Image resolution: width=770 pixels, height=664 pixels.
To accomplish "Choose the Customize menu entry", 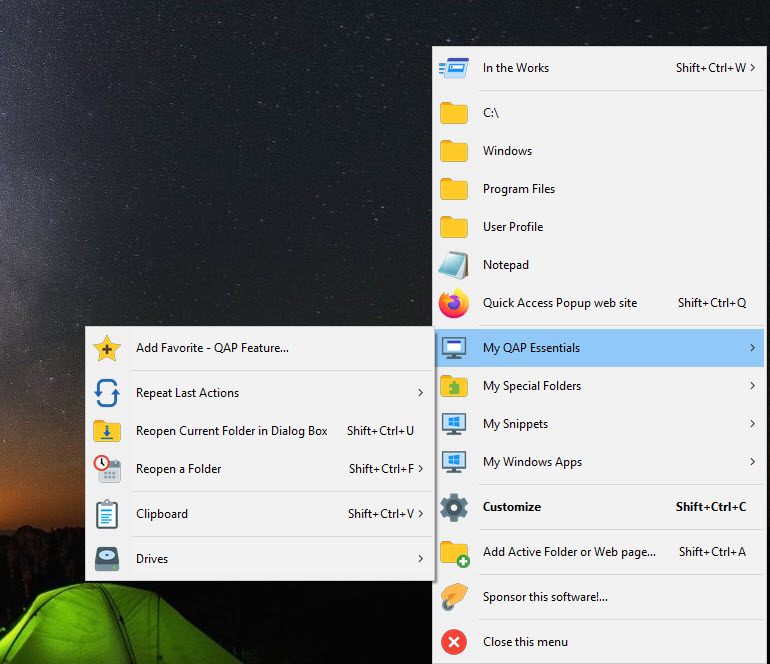I will point(600,507).
